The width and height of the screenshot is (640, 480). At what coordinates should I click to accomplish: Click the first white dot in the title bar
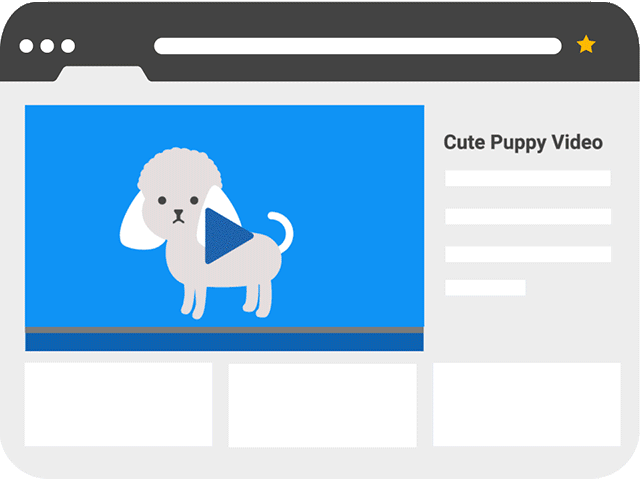tap(26, 46)
